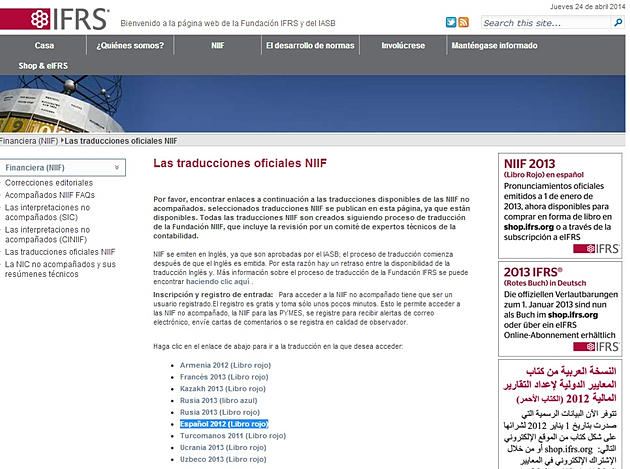Image resolution: width=630 pixels, height=469 pixels.
Task: Open the NIIF navigation menu
Action: (x=217, y=45)
